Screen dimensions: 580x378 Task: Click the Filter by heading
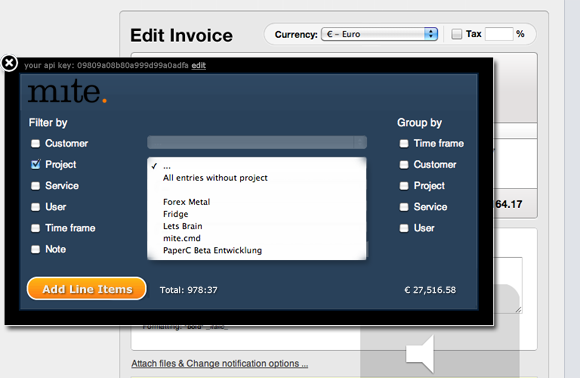tap(48, 123)
